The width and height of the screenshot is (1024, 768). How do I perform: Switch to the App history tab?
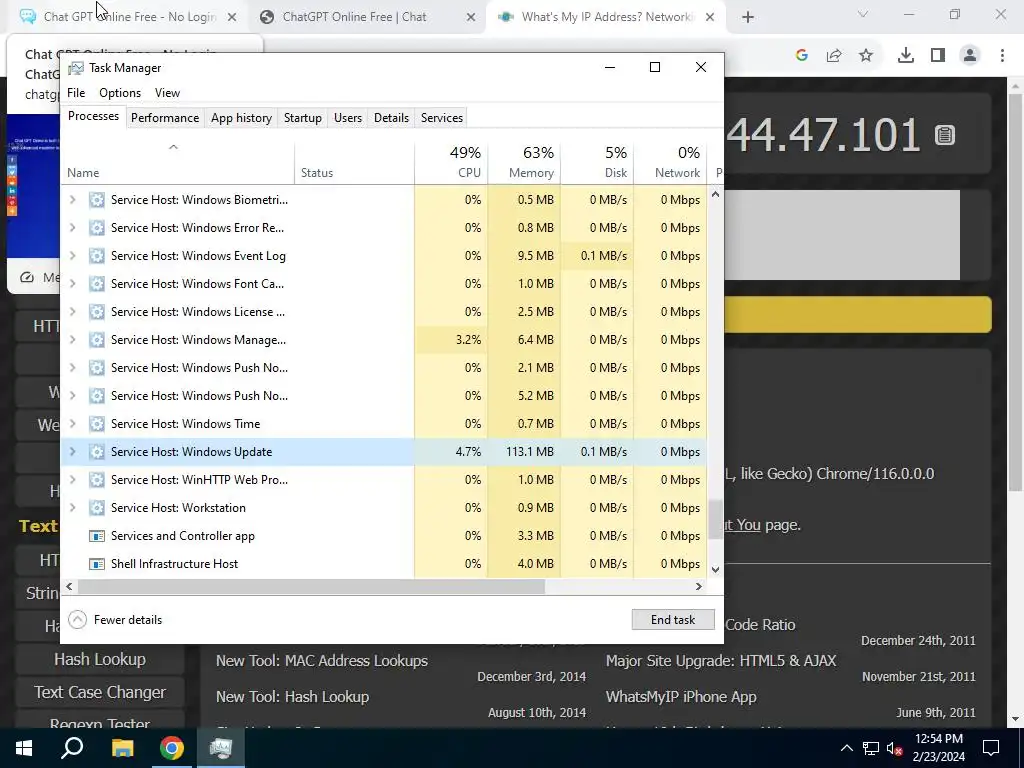[x=242, y=118]
